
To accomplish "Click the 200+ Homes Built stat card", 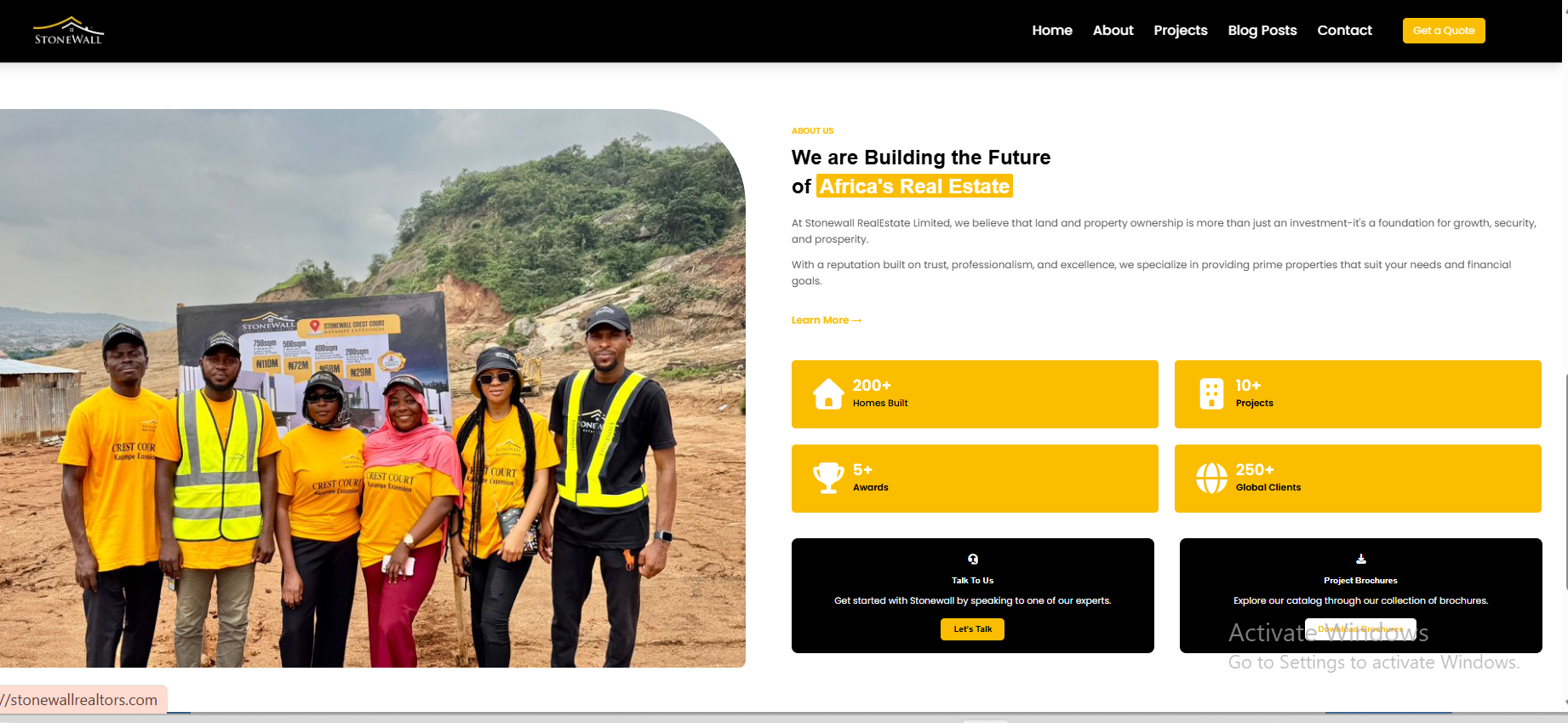I will [x=975, y=394].
